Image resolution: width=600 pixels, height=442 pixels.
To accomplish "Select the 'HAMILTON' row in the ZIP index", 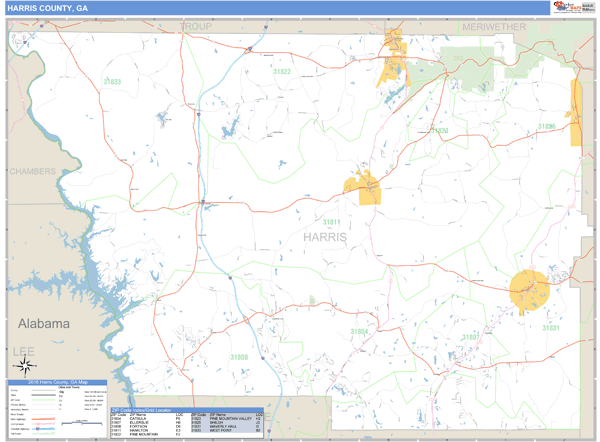I will (x=148, y=431).
